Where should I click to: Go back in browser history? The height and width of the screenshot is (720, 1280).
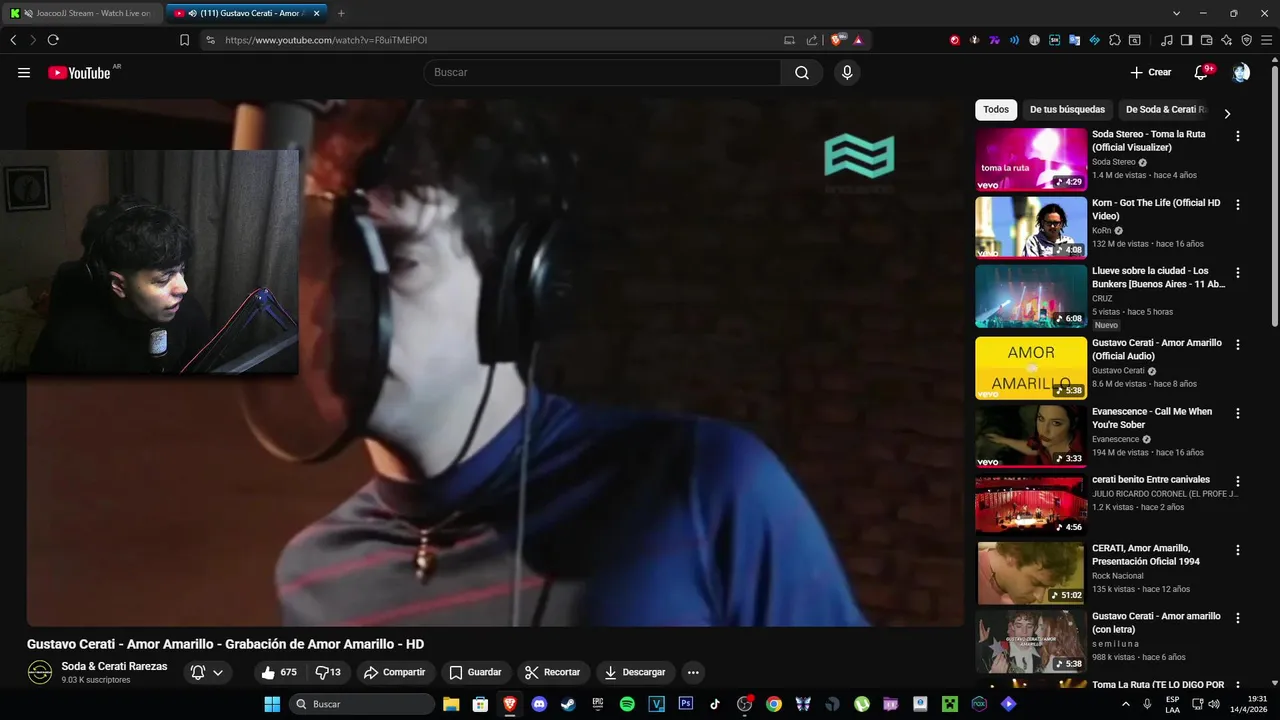point(13,40)
